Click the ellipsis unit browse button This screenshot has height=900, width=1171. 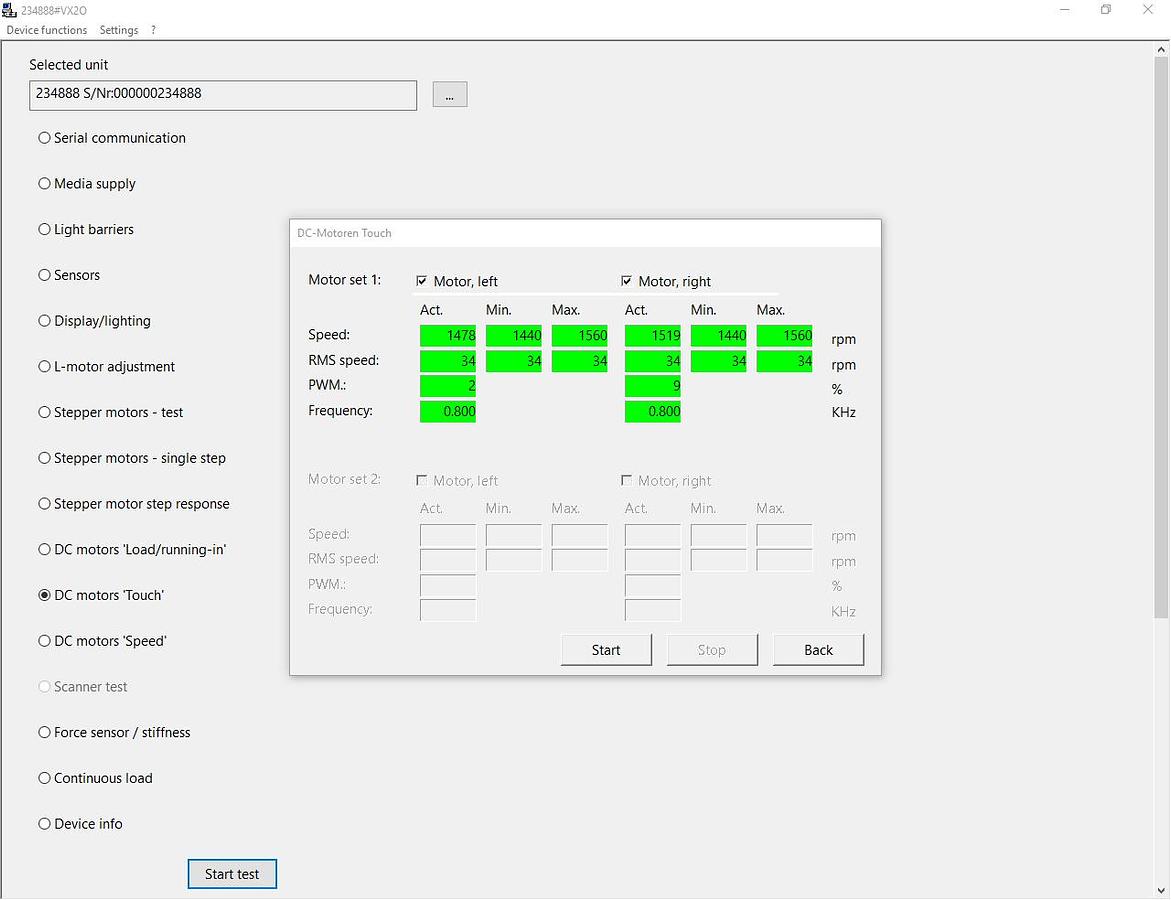click(450, 94)
